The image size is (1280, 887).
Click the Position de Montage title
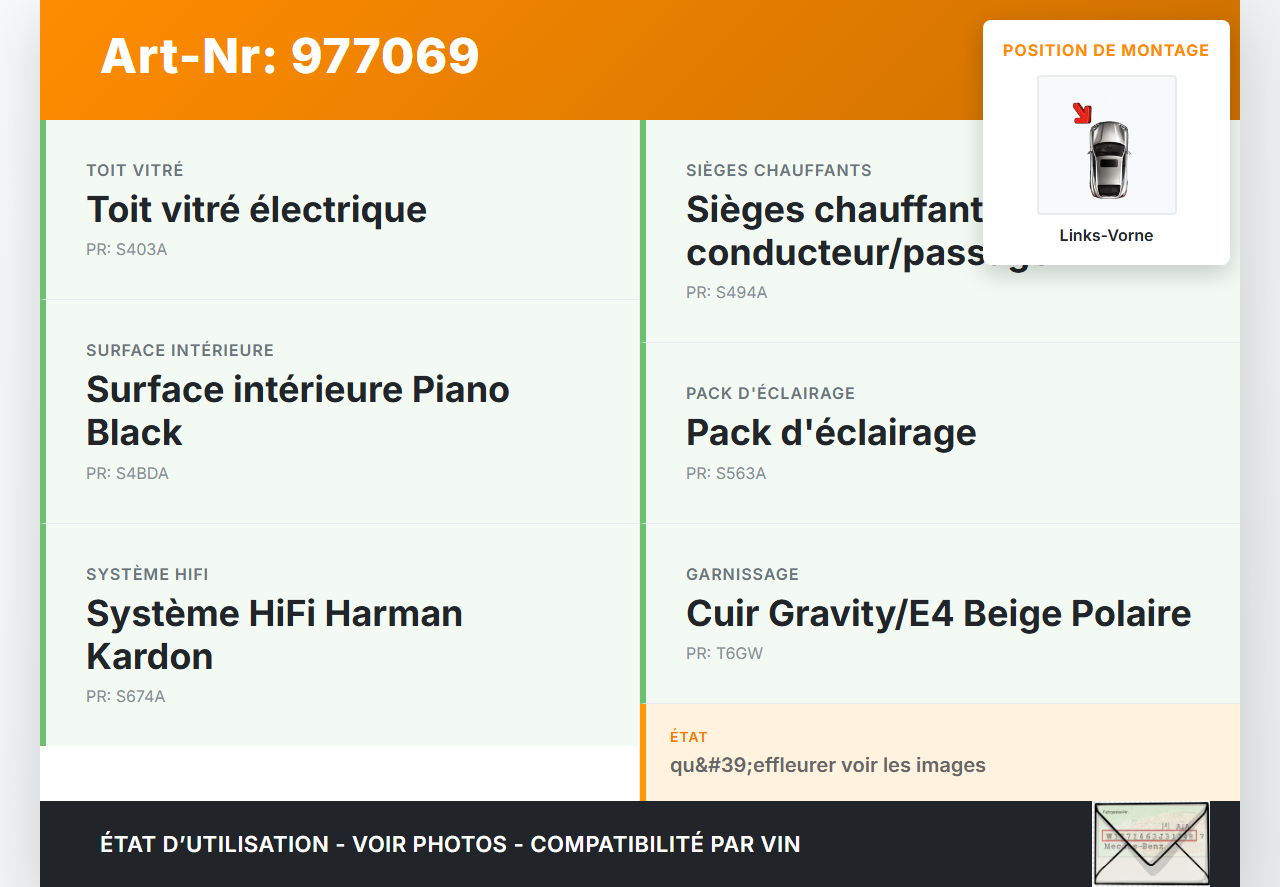click(1106, 50)
